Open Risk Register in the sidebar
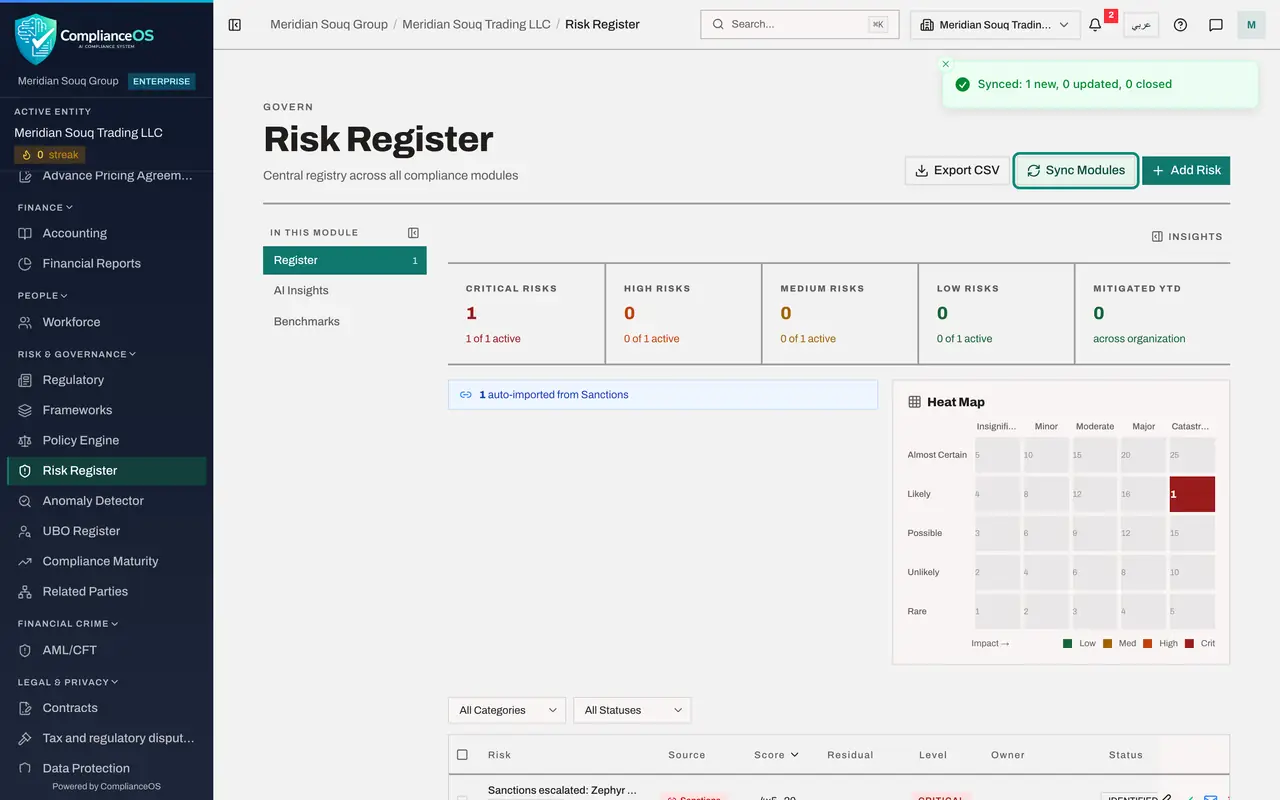Image resolution: width=1280 pixels, height=800 pixels. tap(107, 471)
